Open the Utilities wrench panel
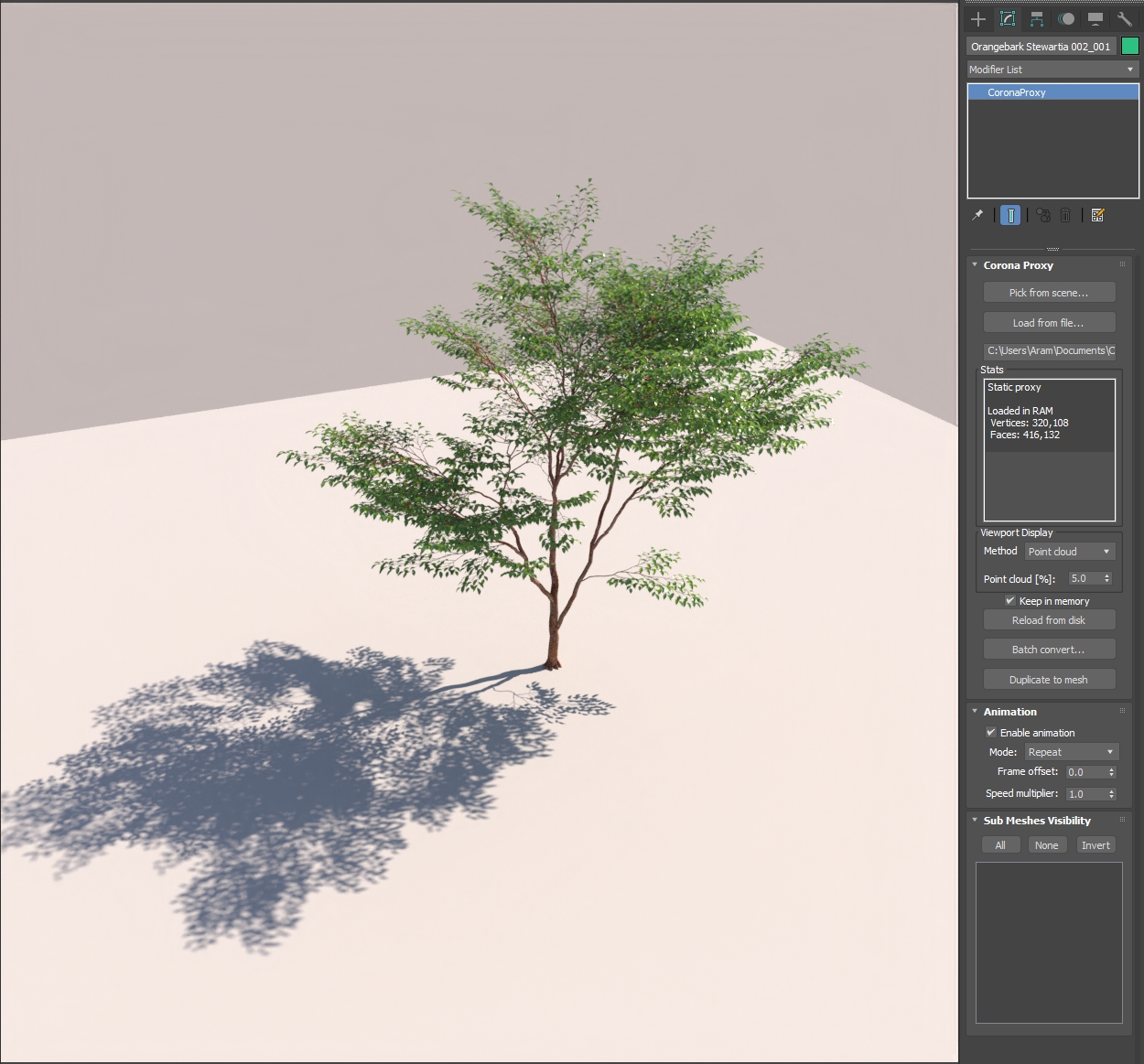 pyautogui.click(x=1125, y=18)
